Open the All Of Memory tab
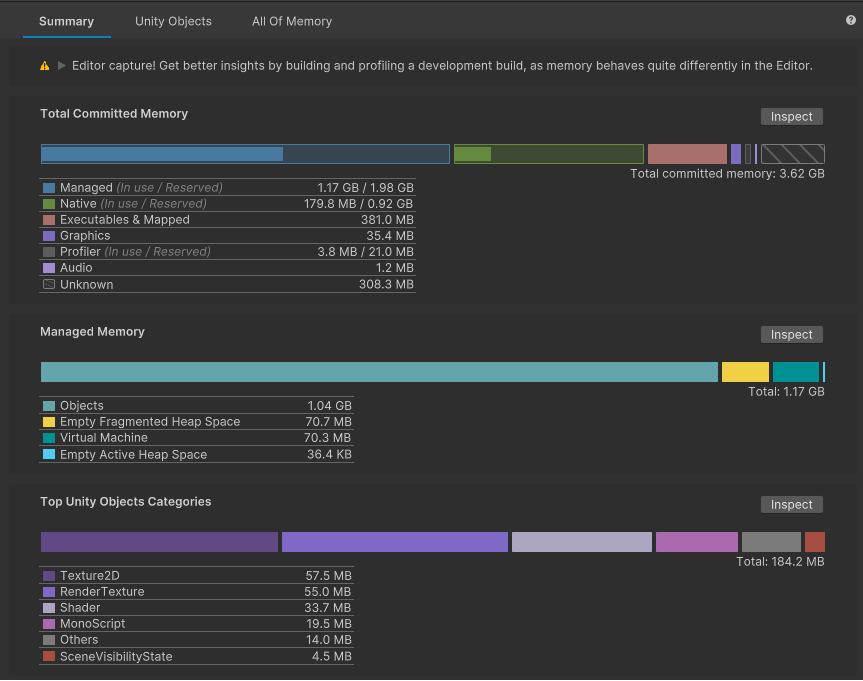 tap(292, 21)
